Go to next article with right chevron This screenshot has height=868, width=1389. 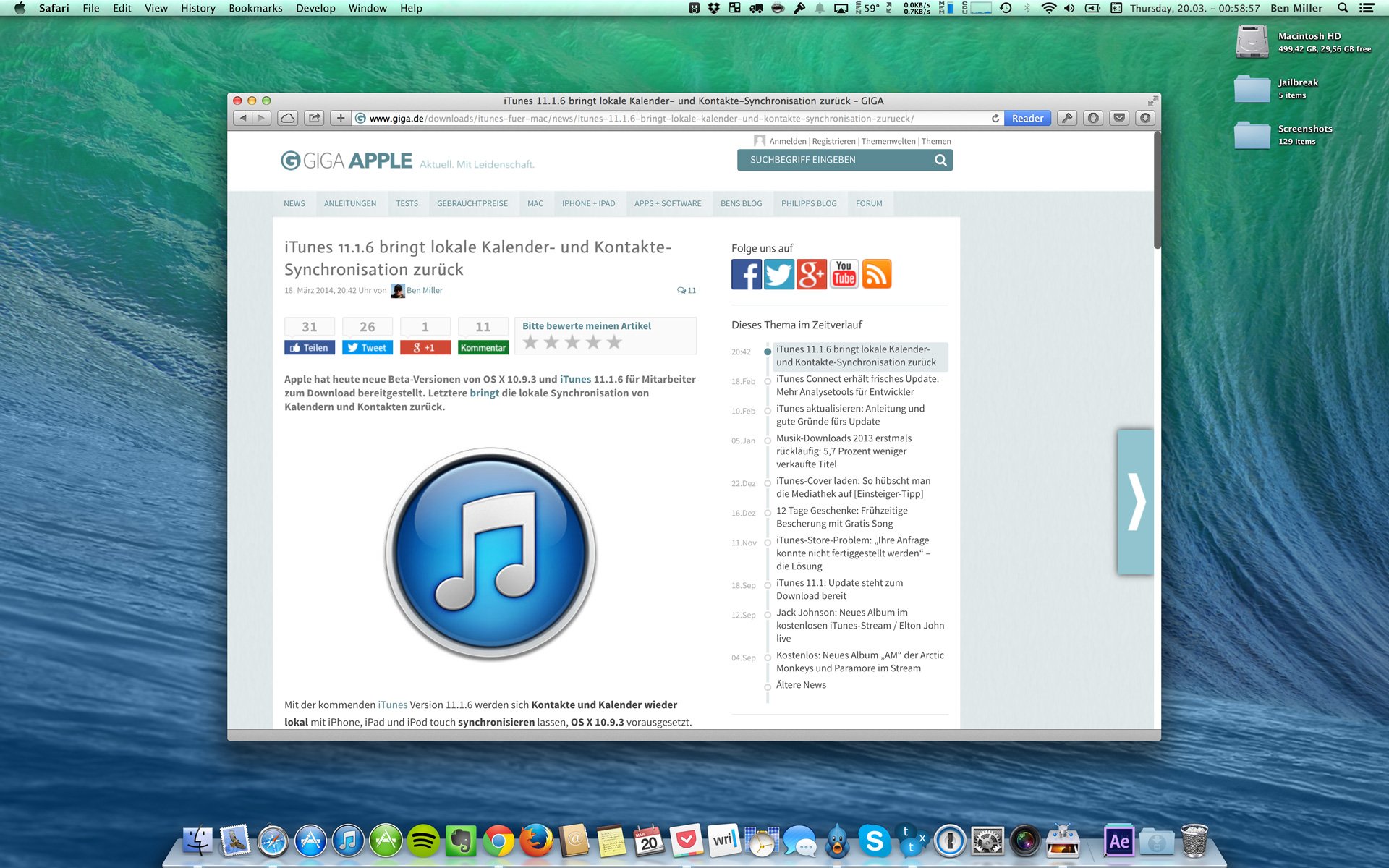coord(1136,502)
